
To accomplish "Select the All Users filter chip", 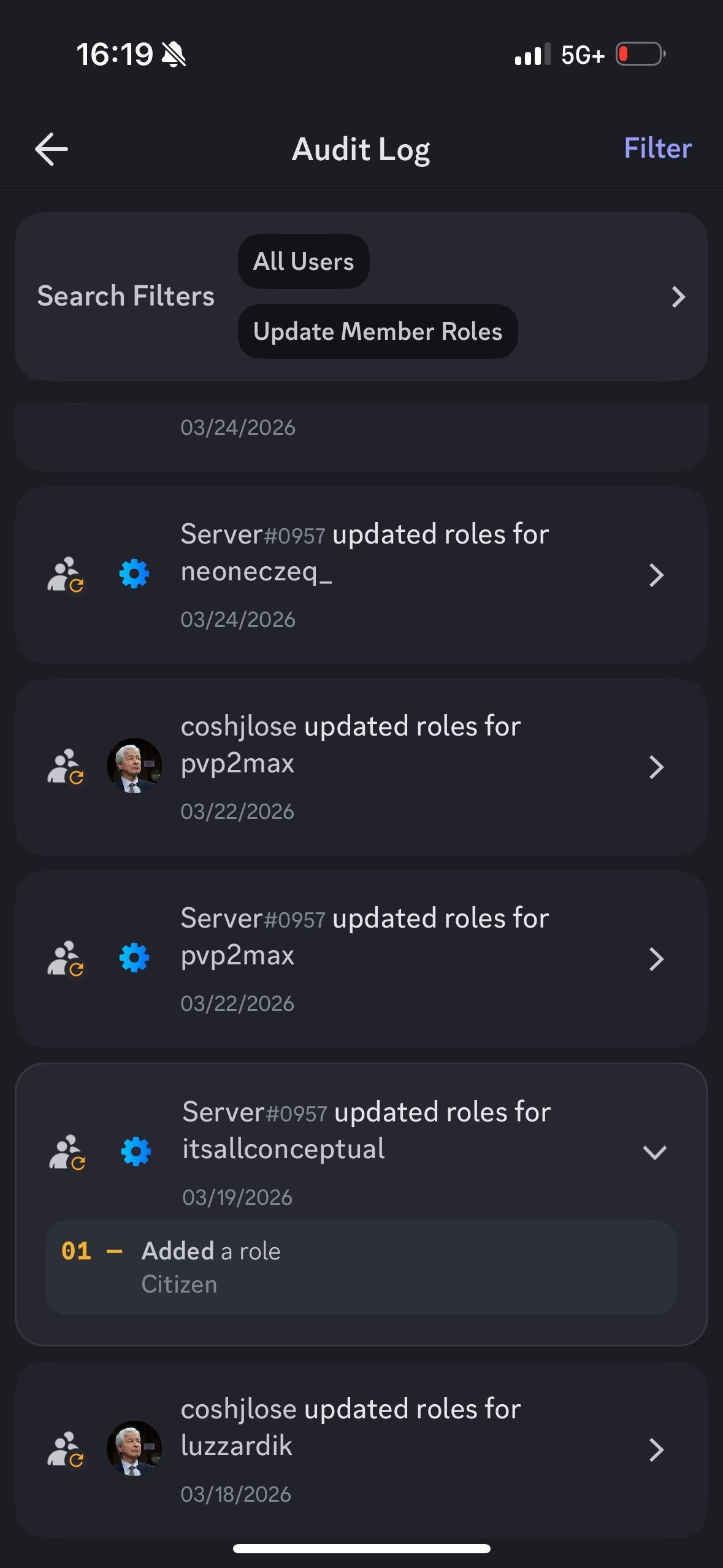I will tap(304, 261).
